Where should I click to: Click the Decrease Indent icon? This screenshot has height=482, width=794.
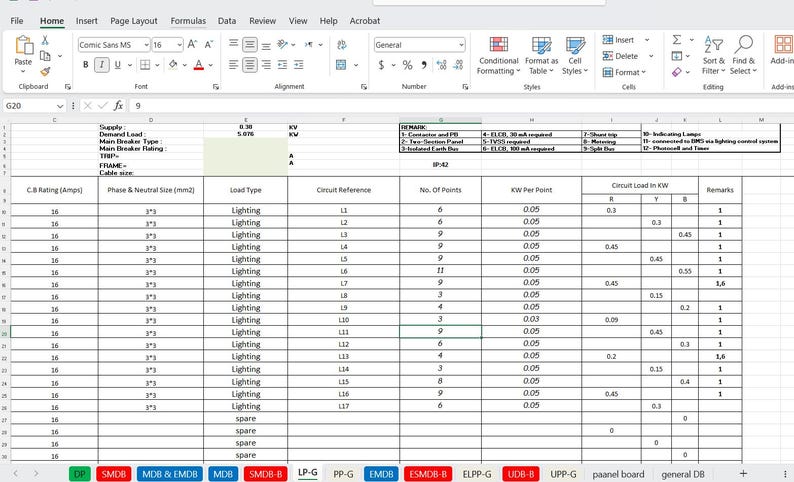coord(283,65)
